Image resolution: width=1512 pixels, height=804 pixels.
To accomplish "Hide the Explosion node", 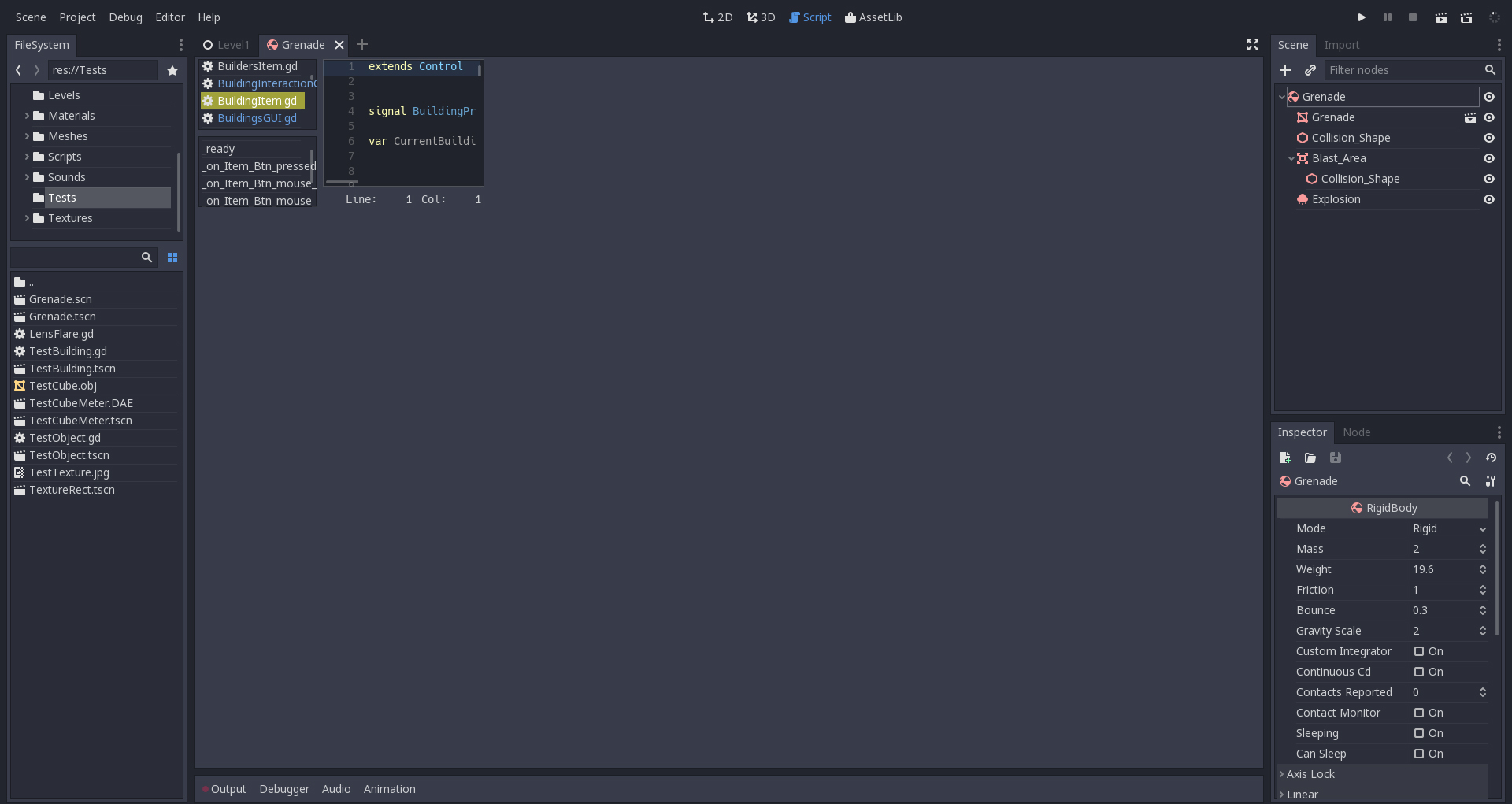I will coord(1489,199).
